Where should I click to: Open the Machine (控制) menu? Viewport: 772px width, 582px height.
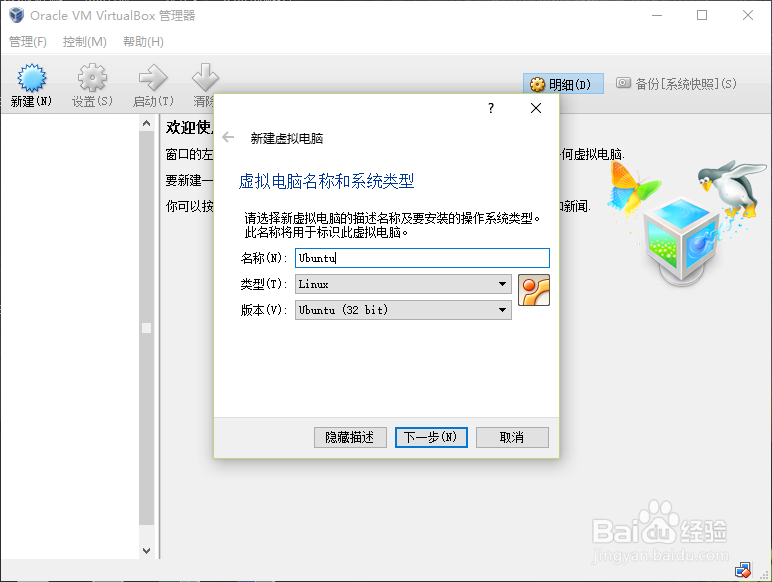click(x=85, y=42)
